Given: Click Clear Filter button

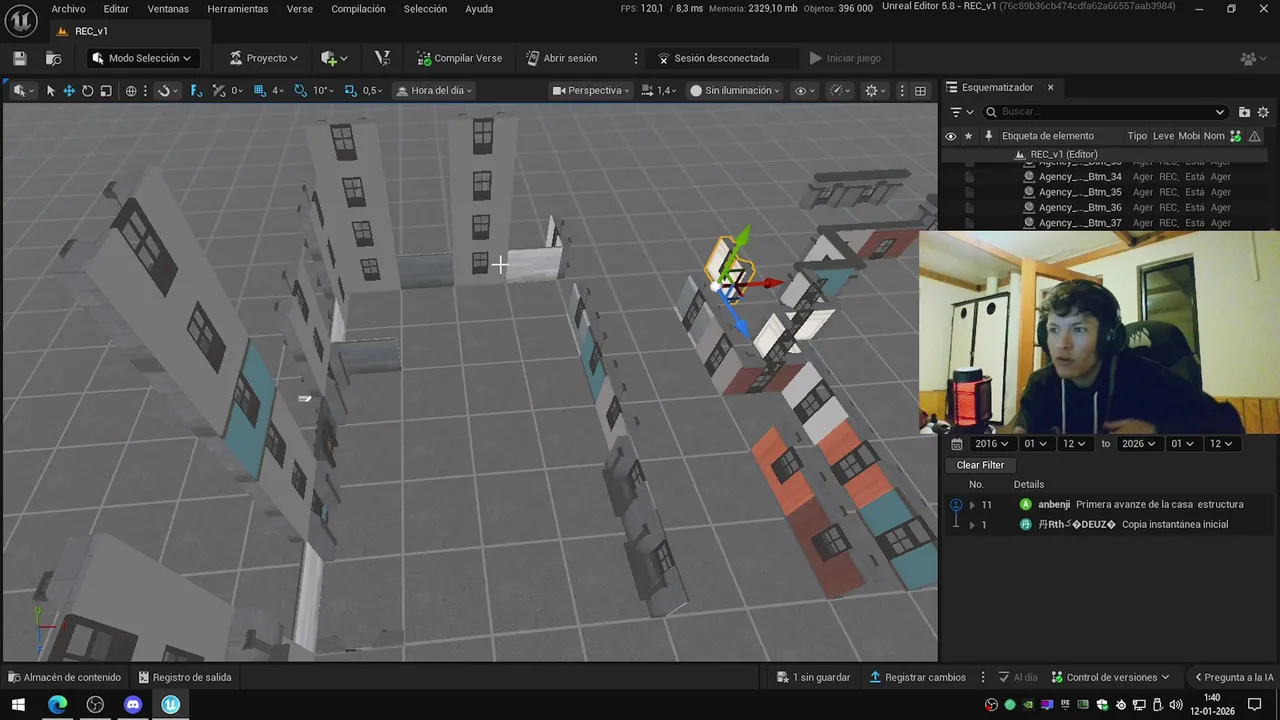Looking at the screenshot, I should pos(980,465).
